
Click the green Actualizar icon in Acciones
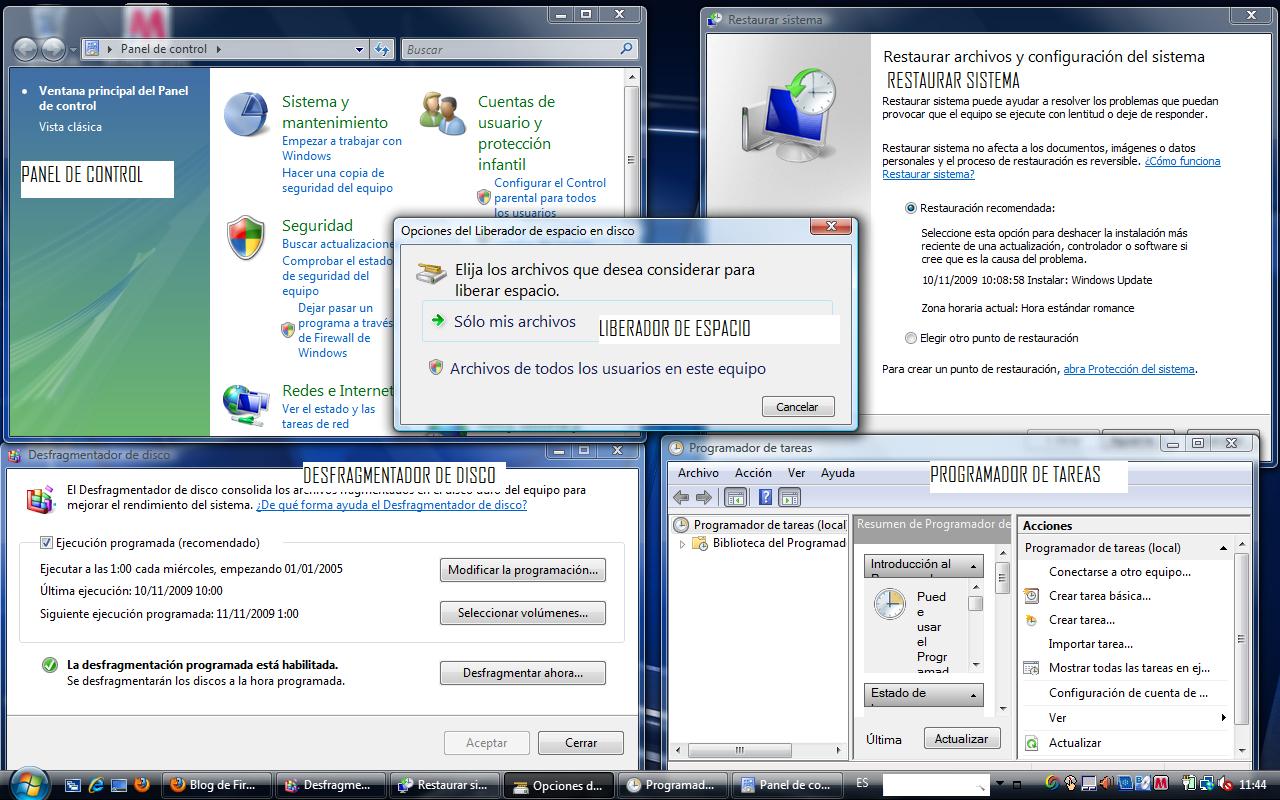pyautogui.click(x=1032, y=743)
